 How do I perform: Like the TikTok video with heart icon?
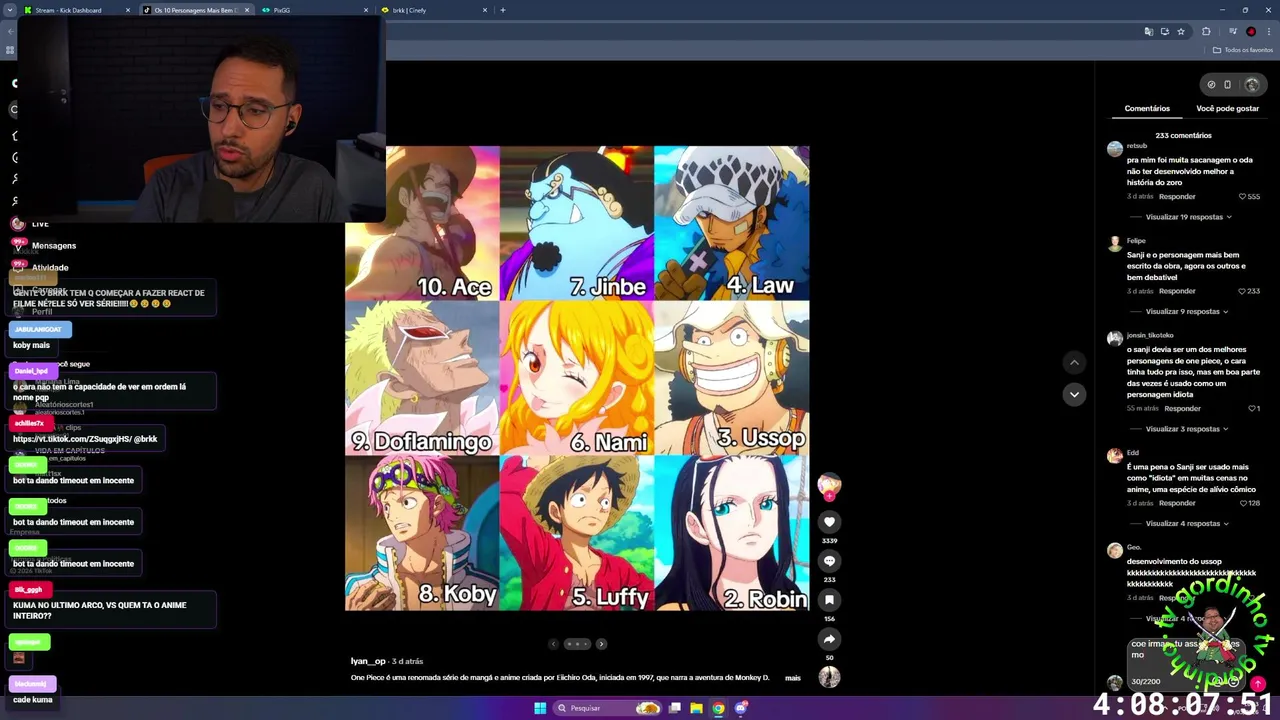pyautogui.click(x=829, y=521)
